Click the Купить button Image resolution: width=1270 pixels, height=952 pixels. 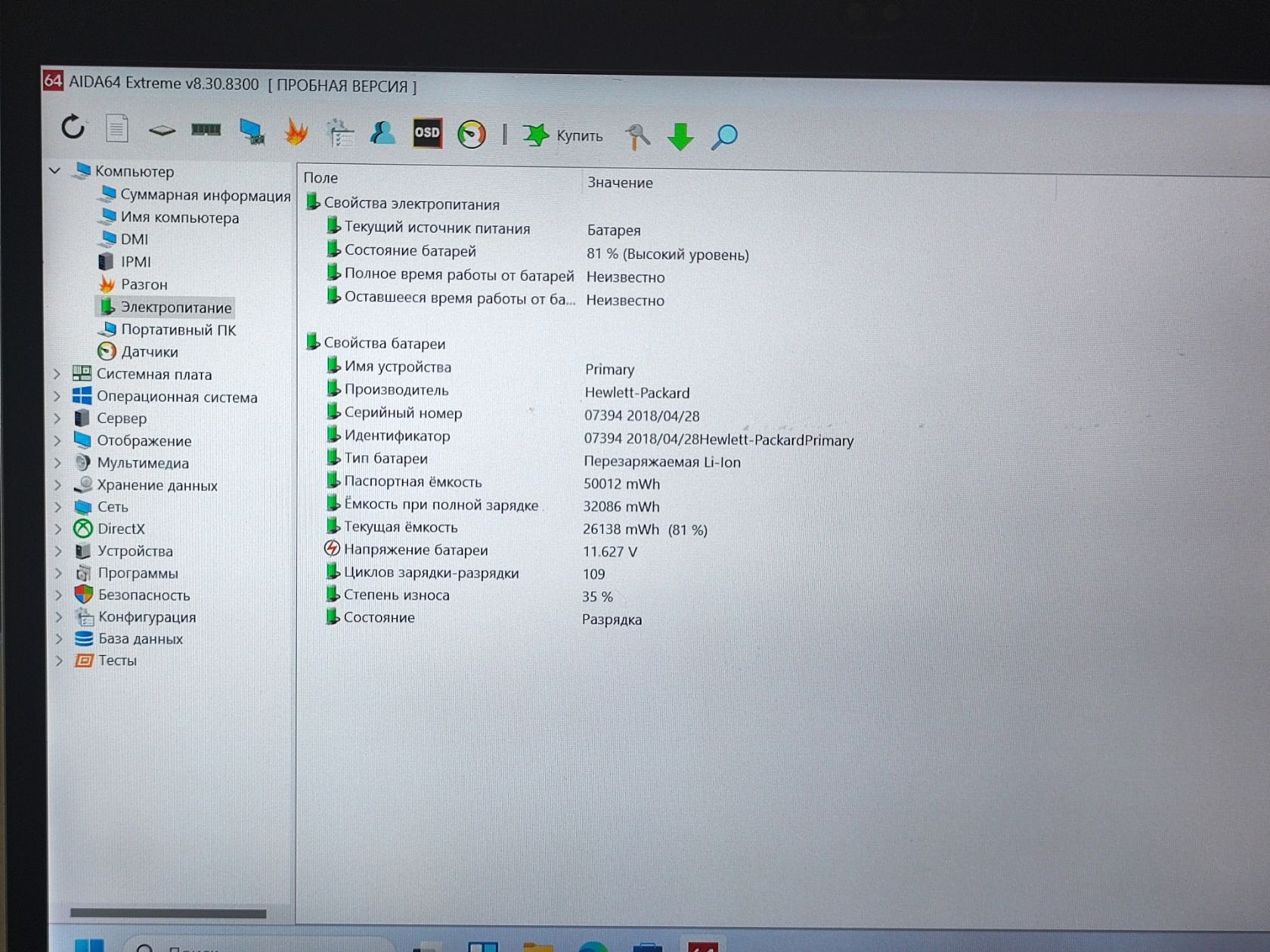[x=563, y=136]
